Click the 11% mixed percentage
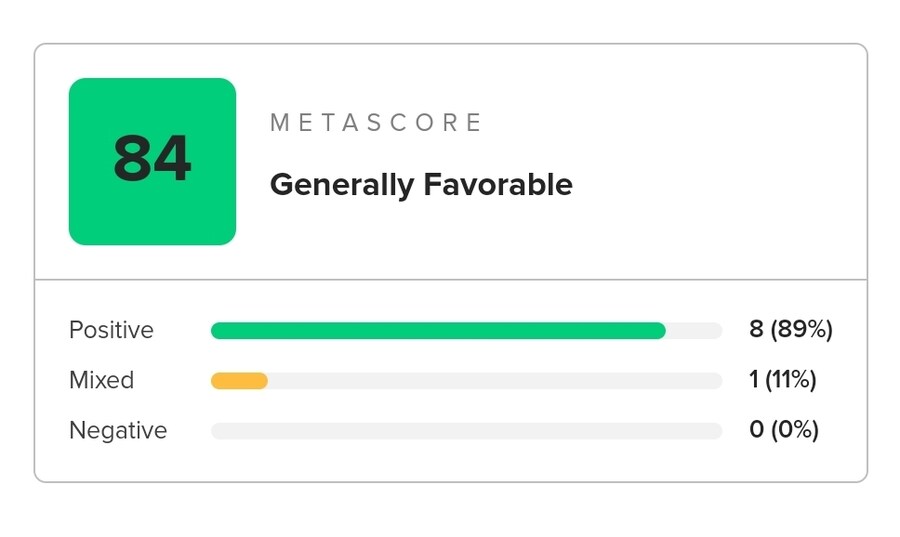 (x=792, y=380)
